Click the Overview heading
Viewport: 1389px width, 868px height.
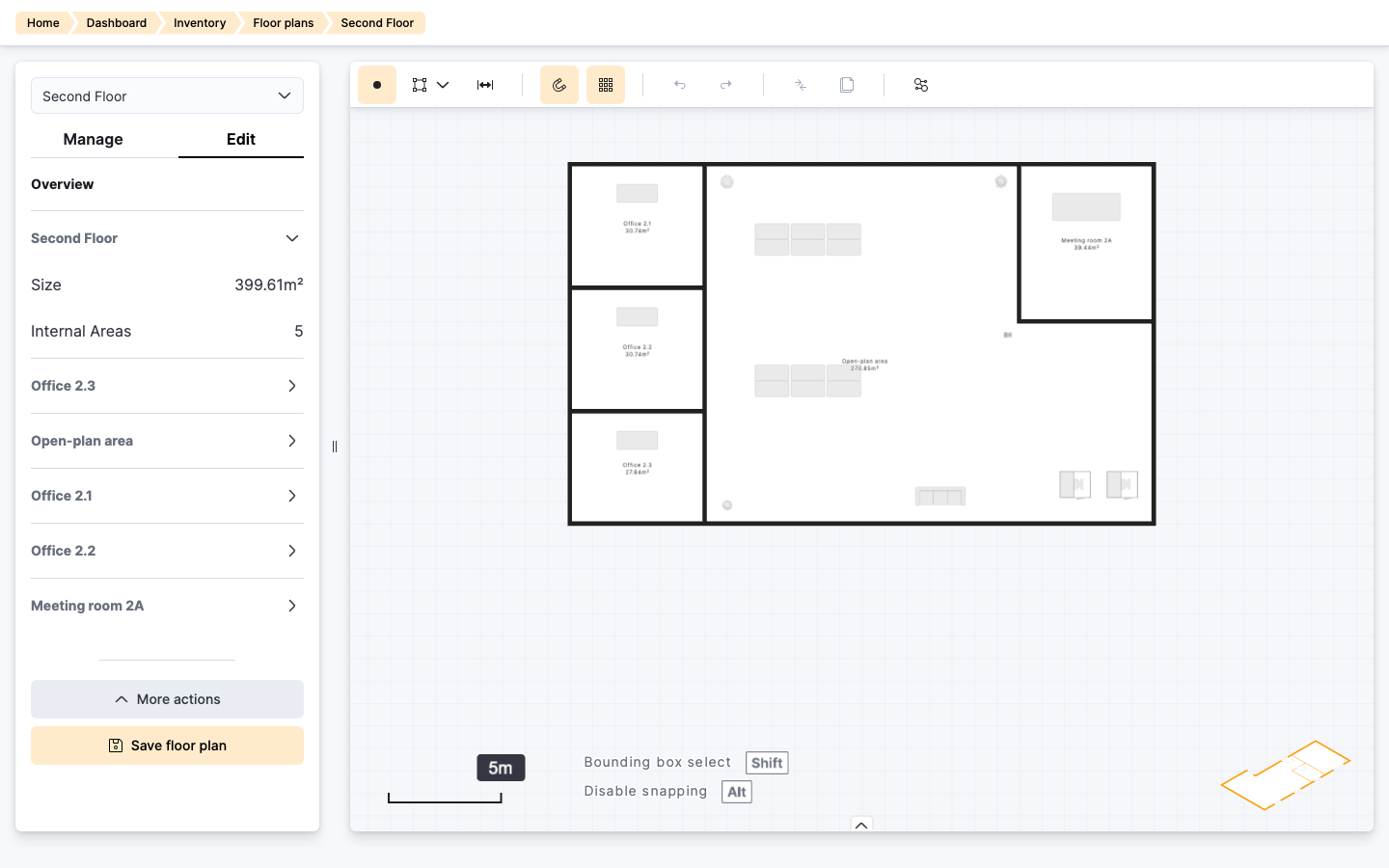pyautogui.click(x=63, y=184)
